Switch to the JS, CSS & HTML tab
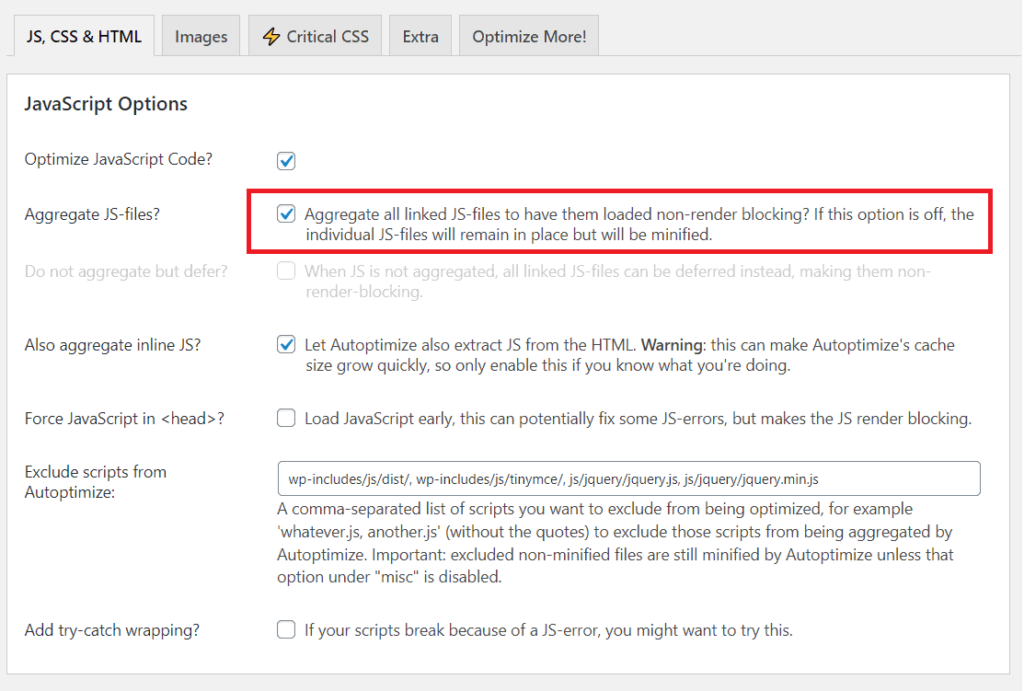The width and height of the screenshot is (1024, 691). [x=84, y=37]
